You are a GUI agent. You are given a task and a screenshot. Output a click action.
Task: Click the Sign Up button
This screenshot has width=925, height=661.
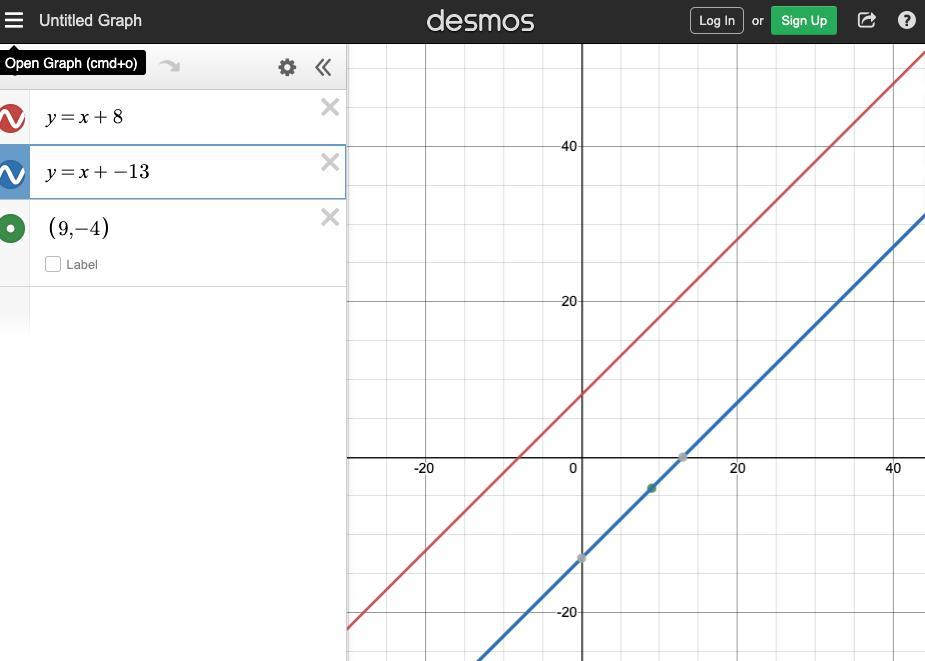803,21
